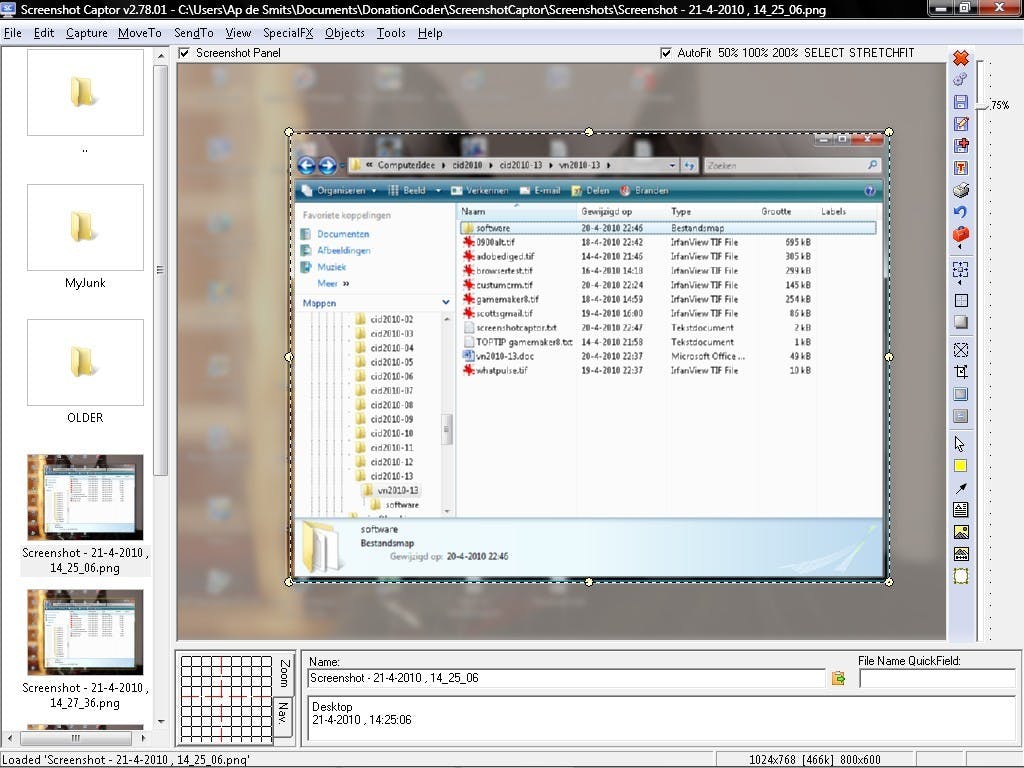
Task: Open the Objects menu
Action: (345, 33)
